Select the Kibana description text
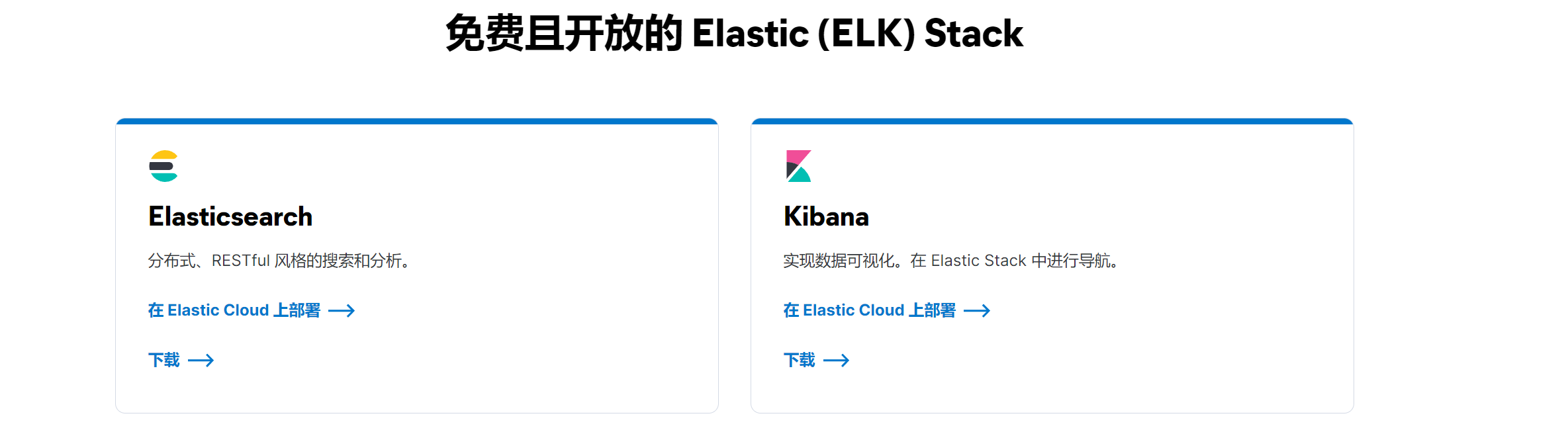1568x432 pixels. point(950,259)
